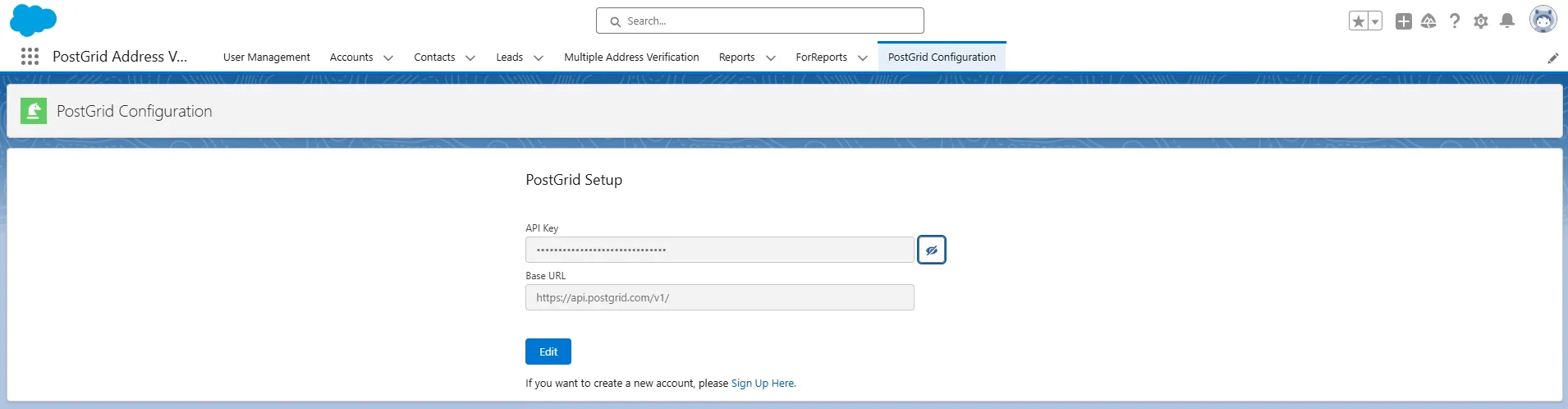Open the Setup gear icon
The height and width of the screenshot is (409, 1568).
tap(1481, 21)
